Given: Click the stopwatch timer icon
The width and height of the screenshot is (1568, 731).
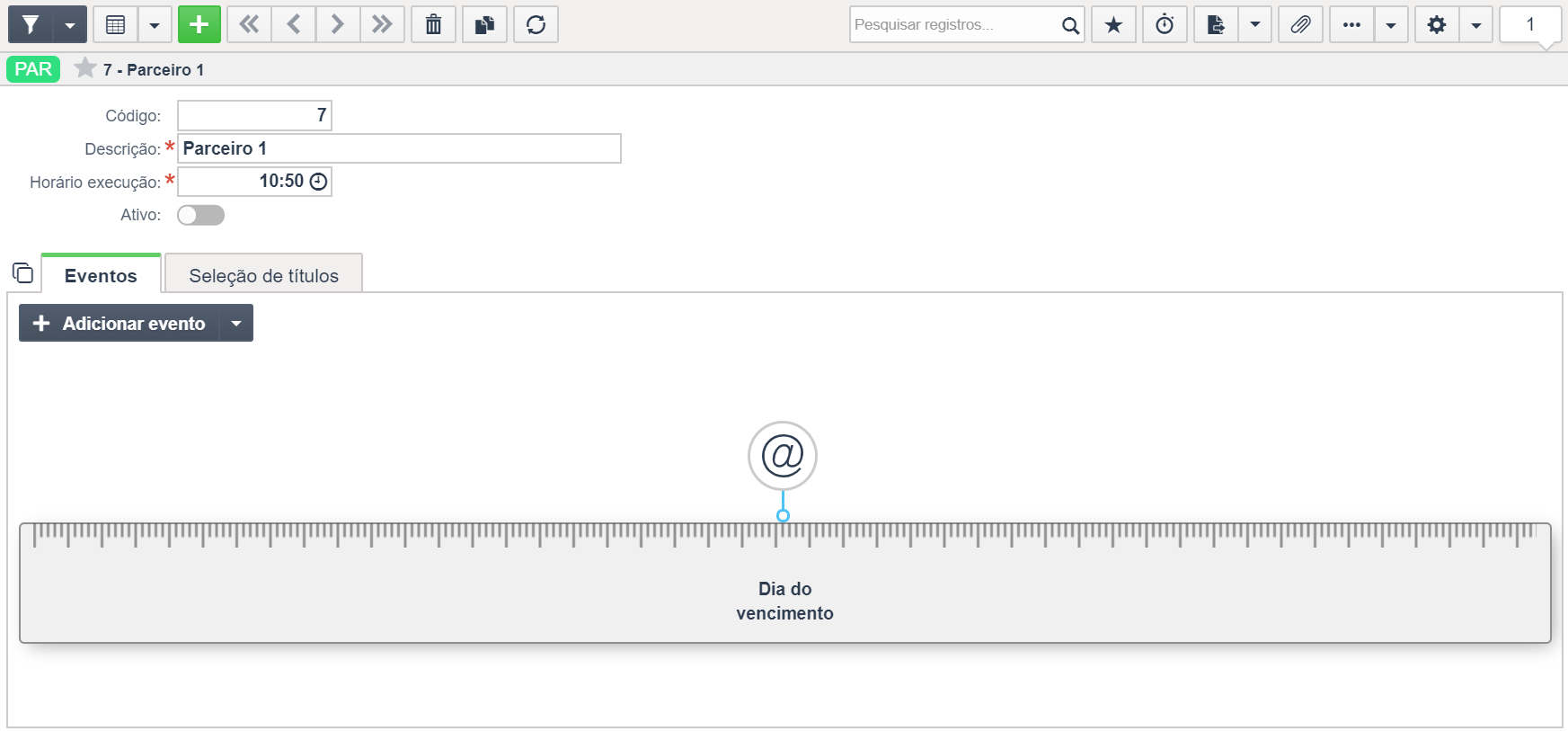Looking at the screenshot, I should 1165,24.
